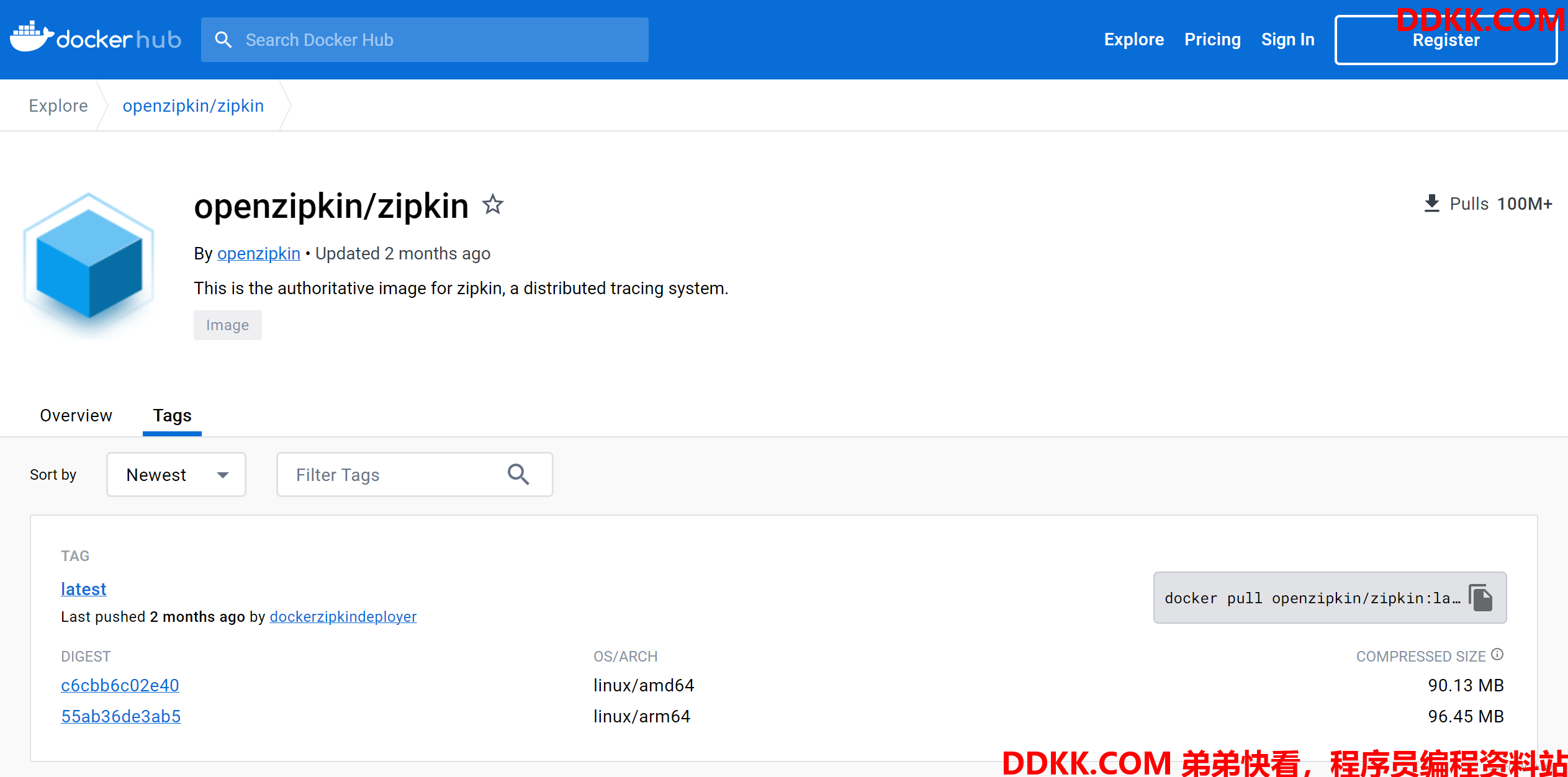Click the authoritative image description text
Screen dimensions: 1568x777
pyautogui.click(x=461, y=288)
